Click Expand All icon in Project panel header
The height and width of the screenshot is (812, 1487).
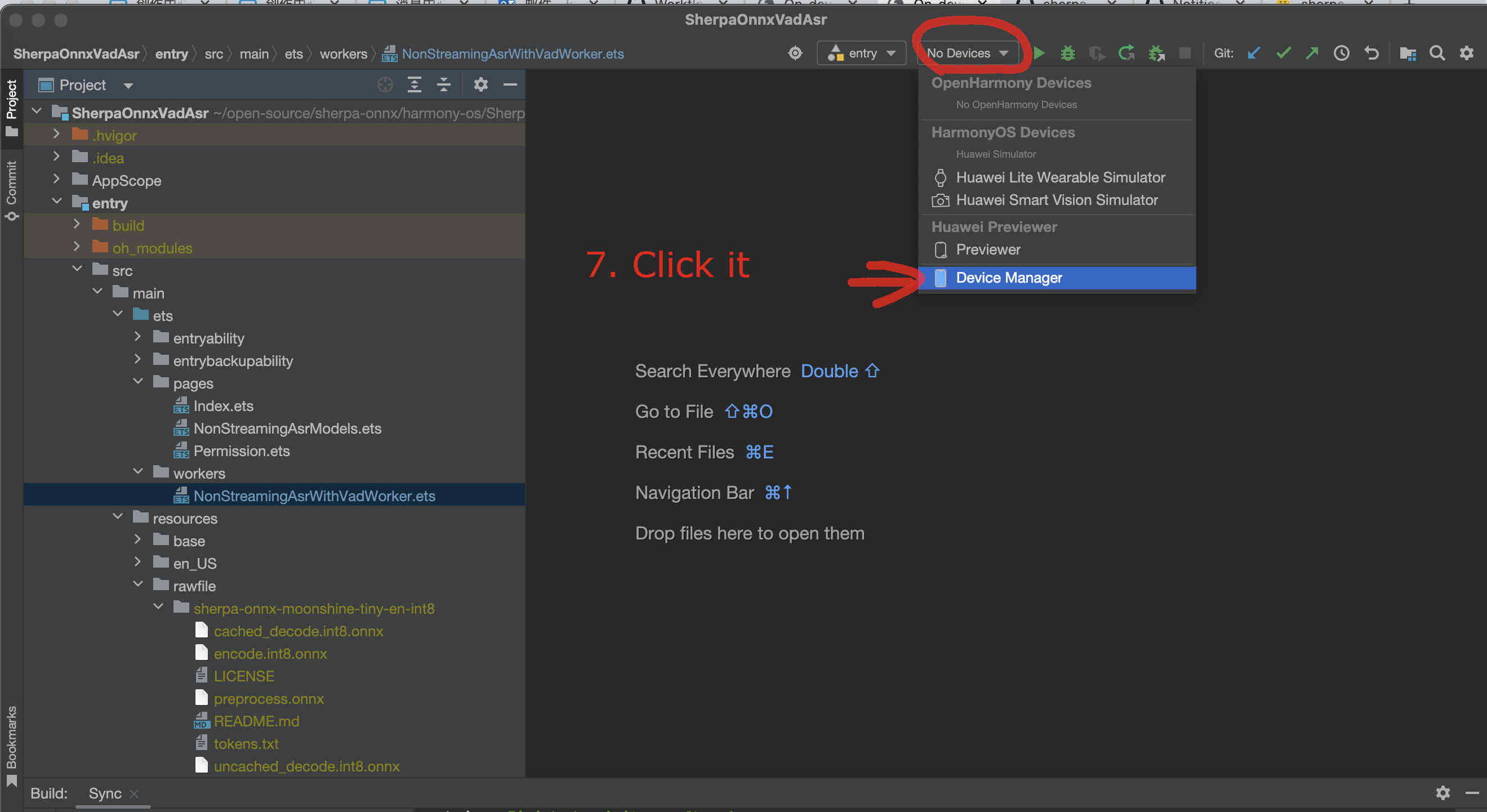coord(415,85)
